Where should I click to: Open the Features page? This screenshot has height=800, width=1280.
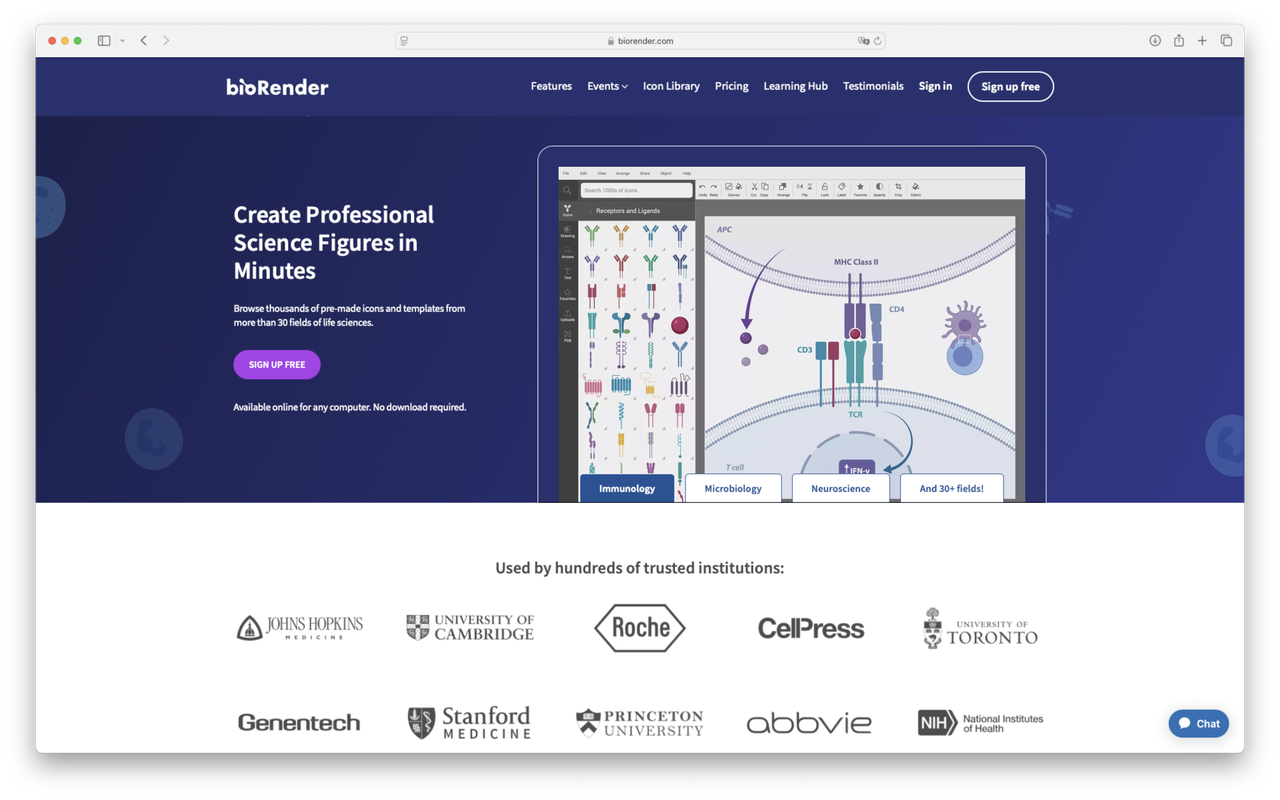551,86
